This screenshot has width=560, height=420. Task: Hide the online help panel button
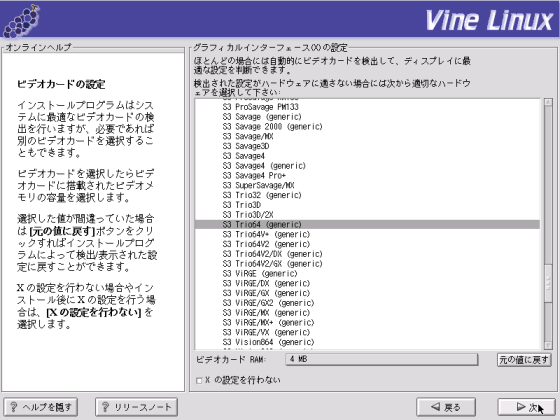pyautogui.click(x=41, y=407)
